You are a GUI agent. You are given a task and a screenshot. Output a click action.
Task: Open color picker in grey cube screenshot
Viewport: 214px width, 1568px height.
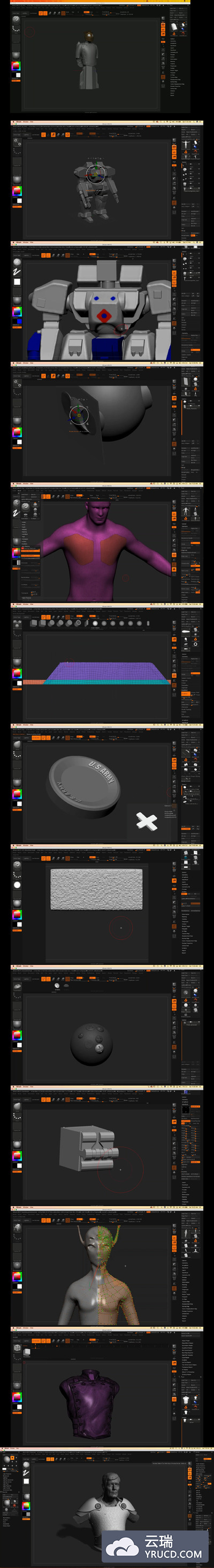pos(17,1155)
